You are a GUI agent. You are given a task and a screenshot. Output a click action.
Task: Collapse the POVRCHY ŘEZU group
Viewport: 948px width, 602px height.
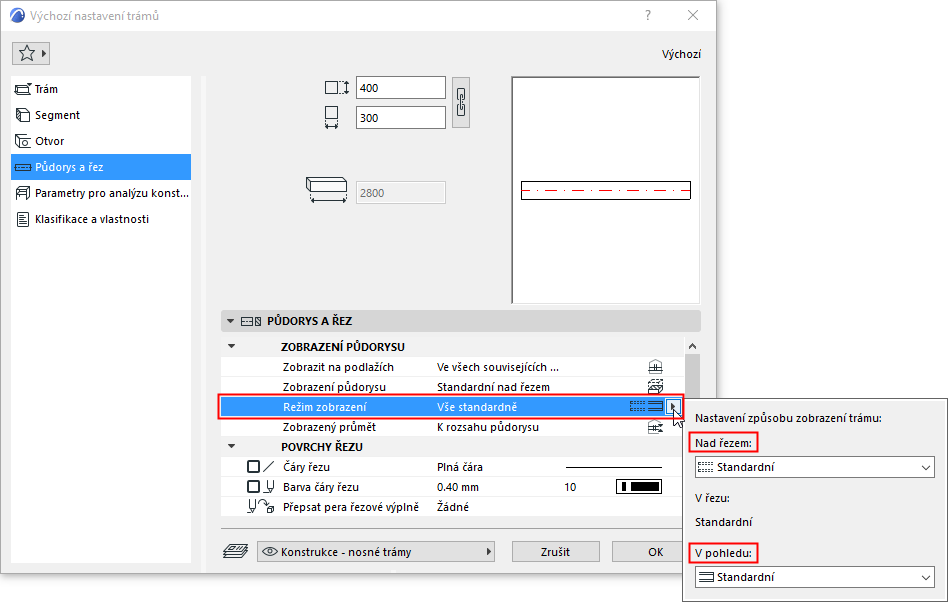[x=231, y=446]
